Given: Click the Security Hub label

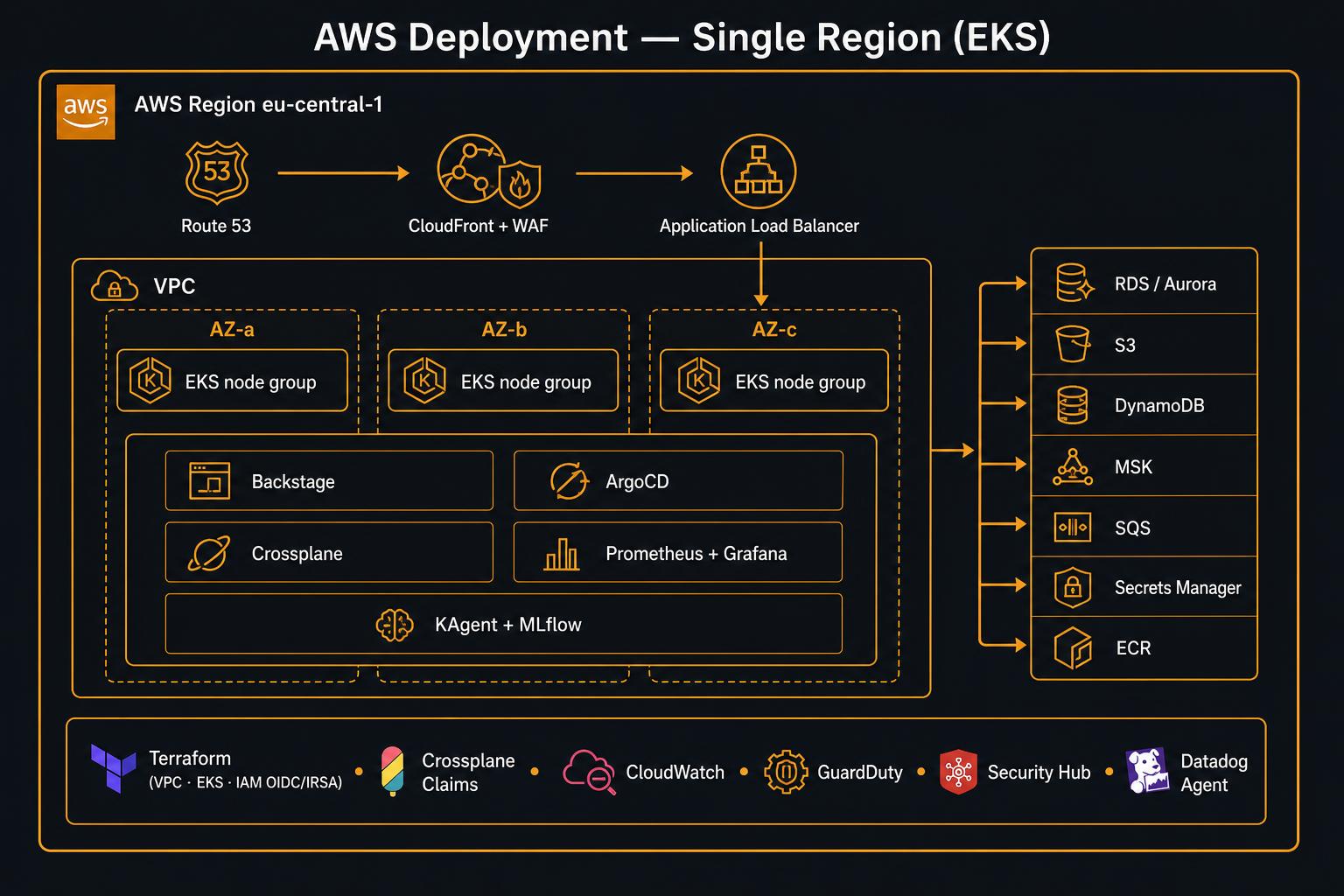Looking at the screenshot, I should click(x=1039, y=773).
